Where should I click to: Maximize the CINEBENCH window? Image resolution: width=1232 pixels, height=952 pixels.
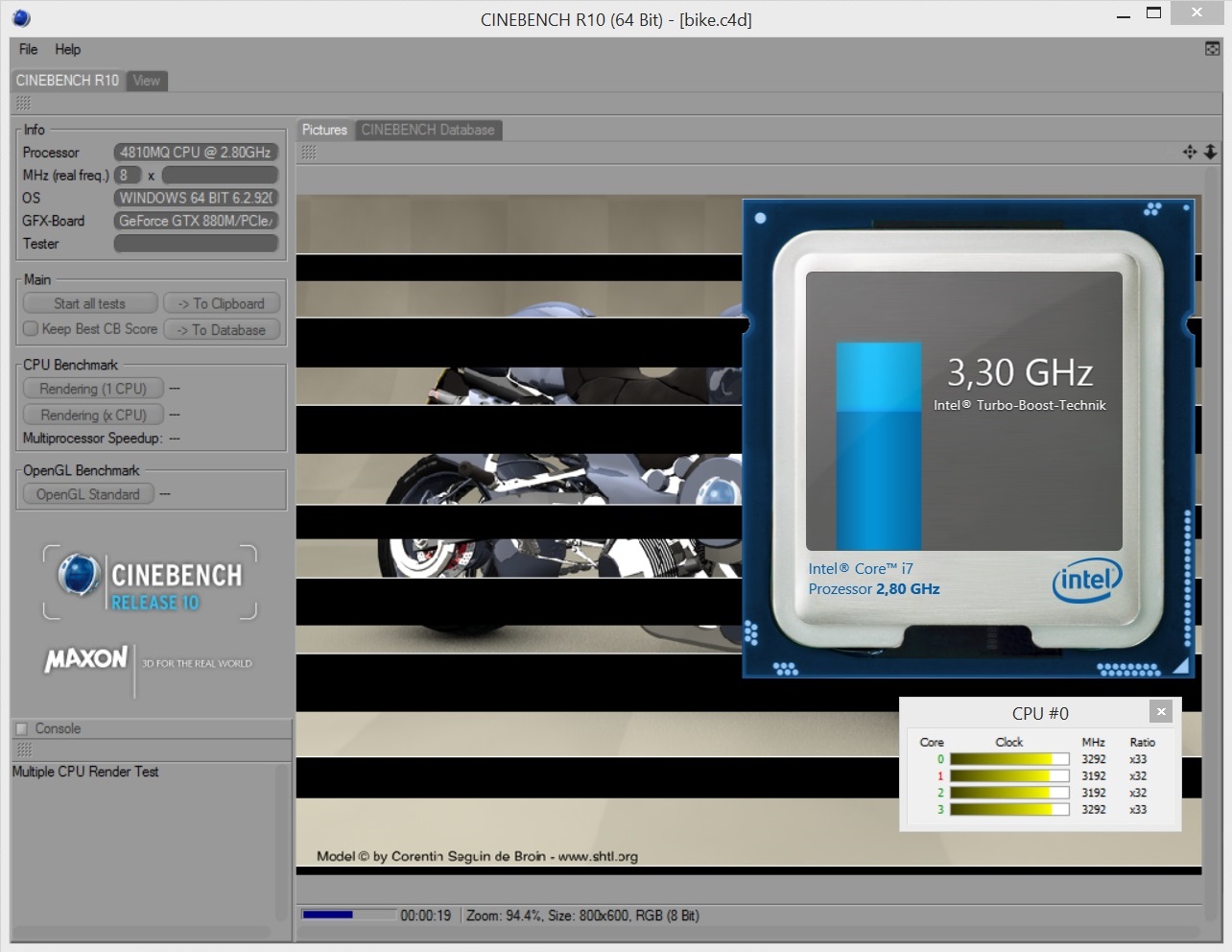(x=1153, y=13)
